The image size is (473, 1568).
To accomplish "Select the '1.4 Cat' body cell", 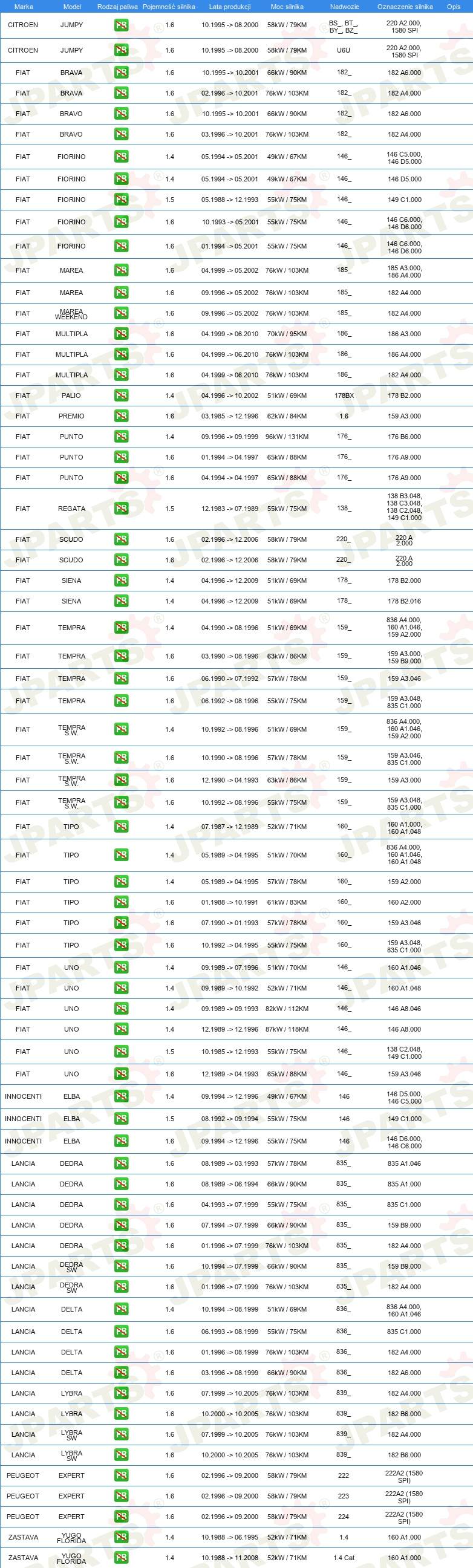I will (x=344, y=1558).
